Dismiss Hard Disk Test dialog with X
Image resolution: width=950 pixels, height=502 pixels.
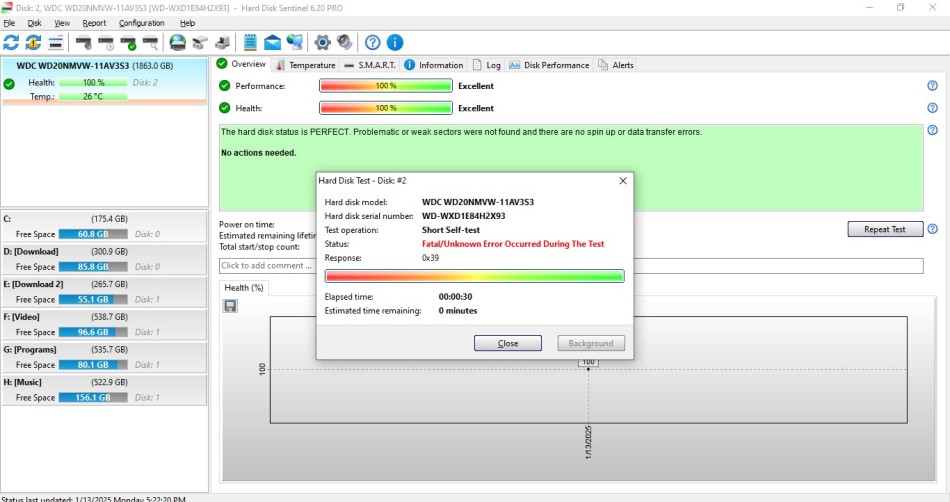pos(623,180)
